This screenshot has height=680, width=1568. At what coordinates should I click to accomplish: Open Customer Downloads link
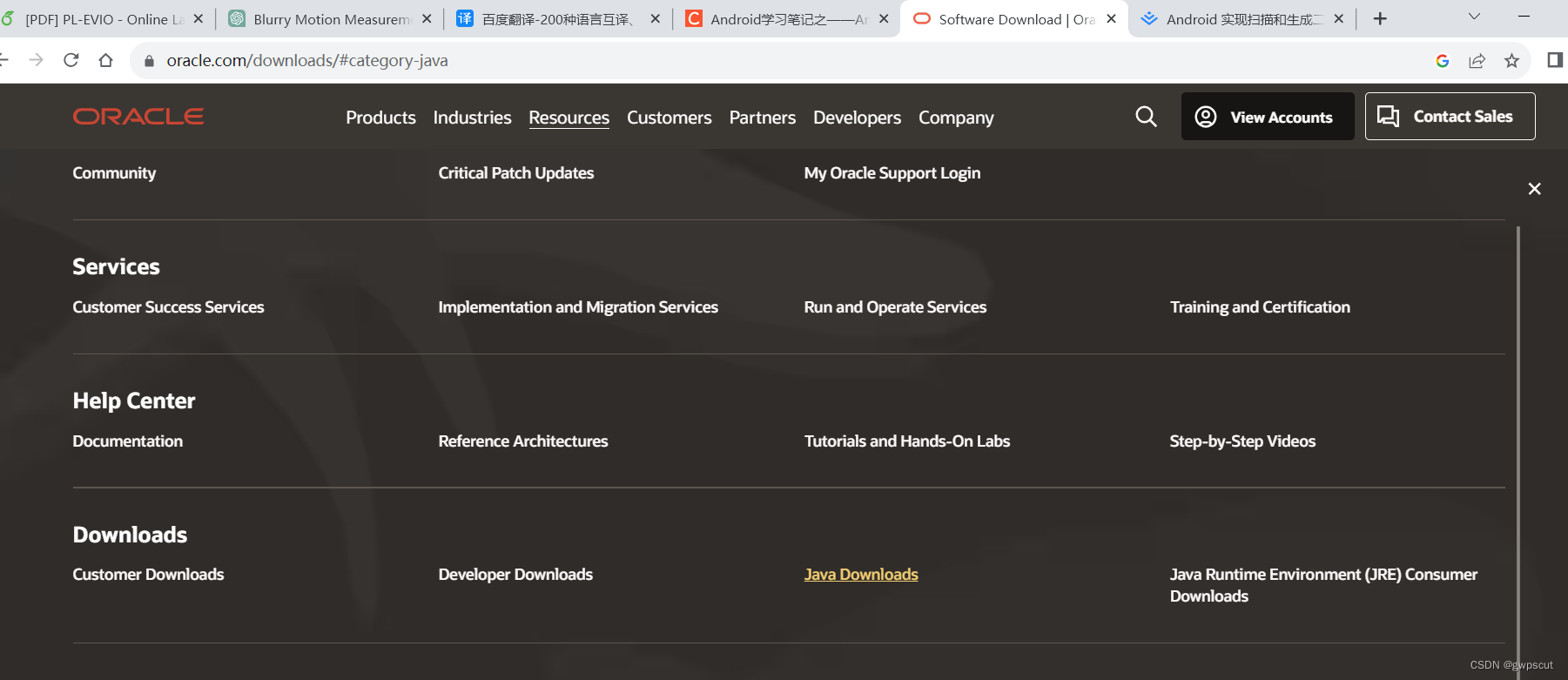(148, 575)
